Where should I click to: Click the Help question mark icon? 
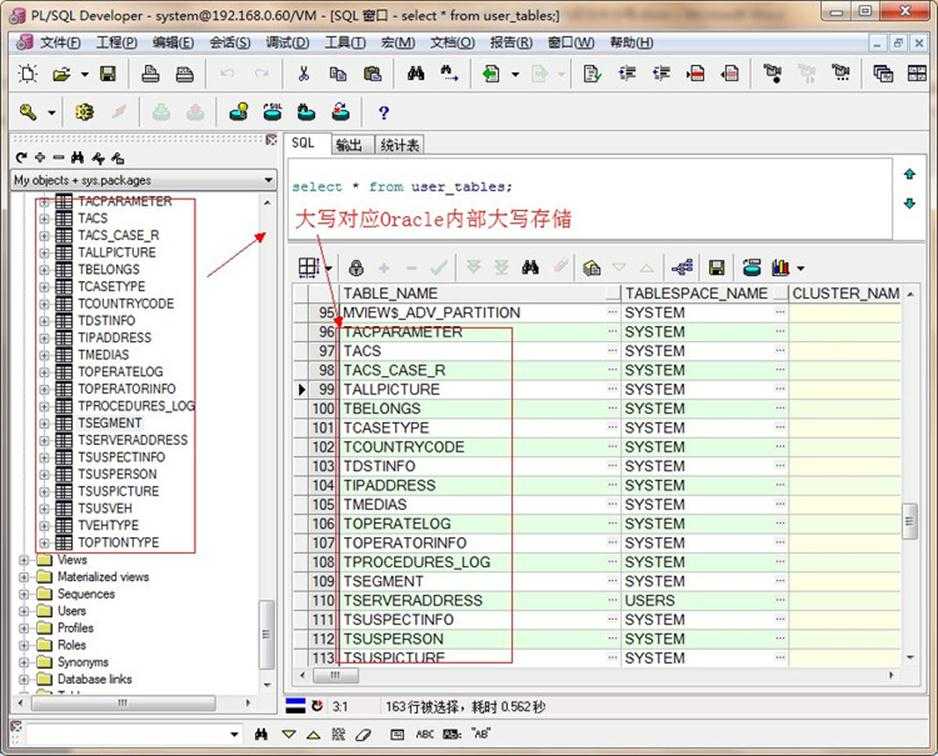[383, 112]
